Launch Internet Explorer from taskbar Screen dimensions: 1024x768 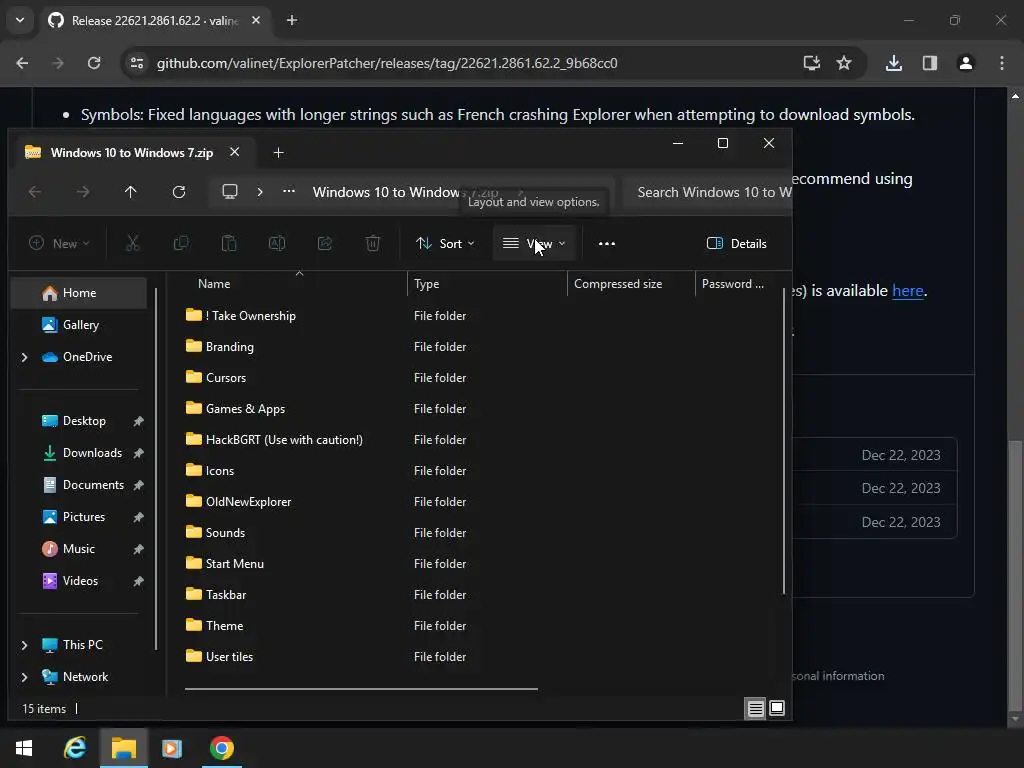click(x=75, y=748)
